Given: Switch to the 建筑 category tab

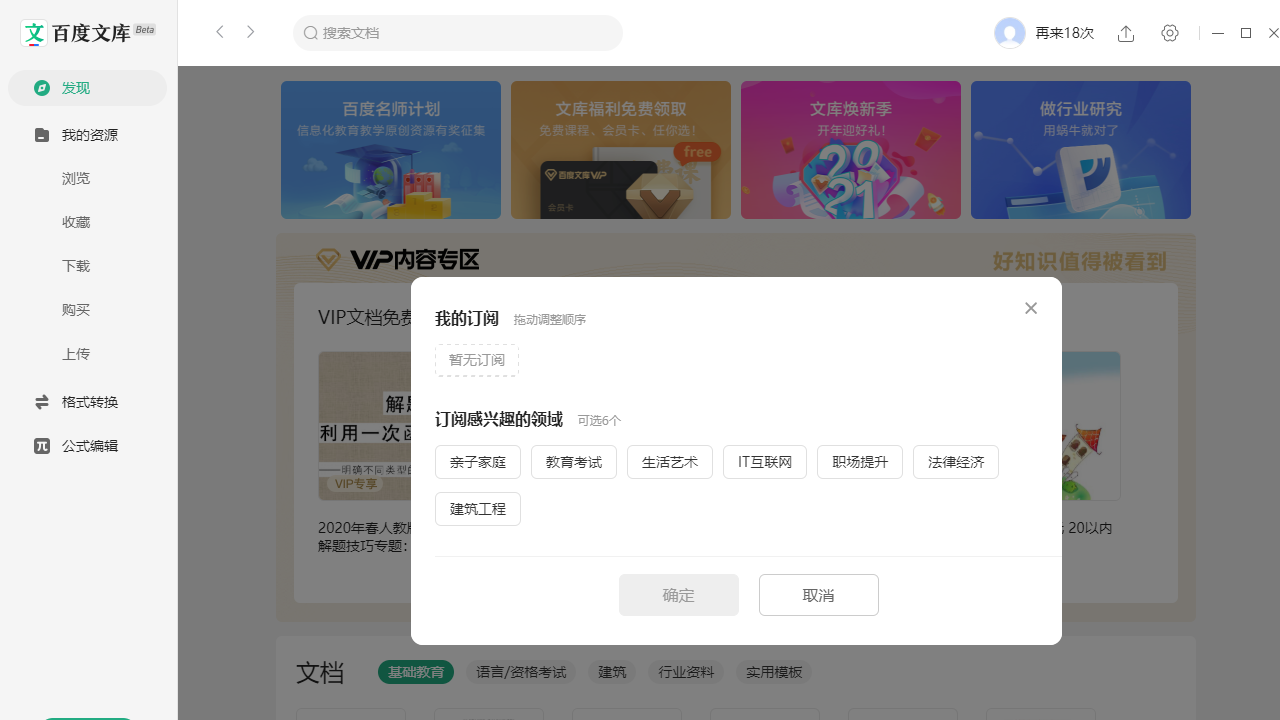Looking at the screenshot, I should (612, 672).
